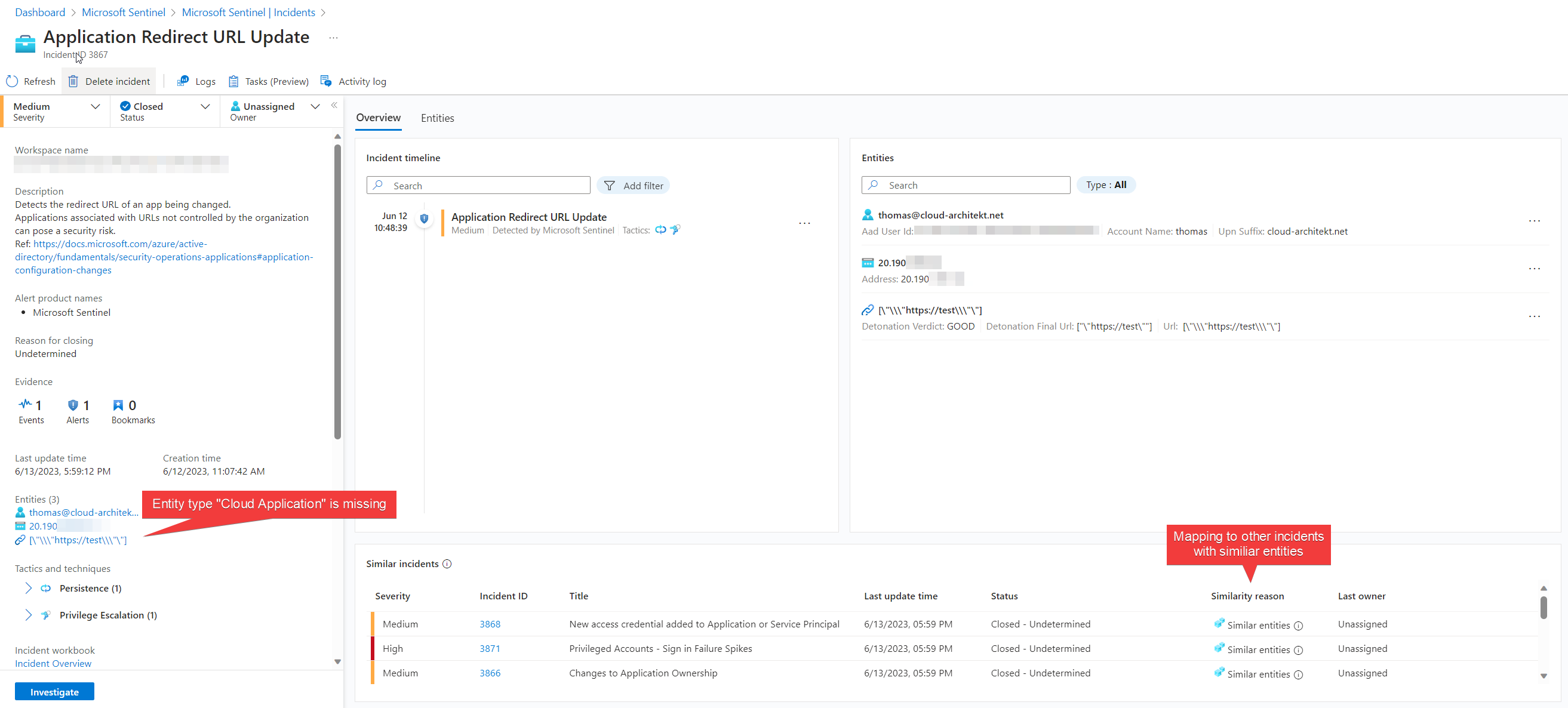Click the Entities search field
1568x708 pixels.
(966, 184)
